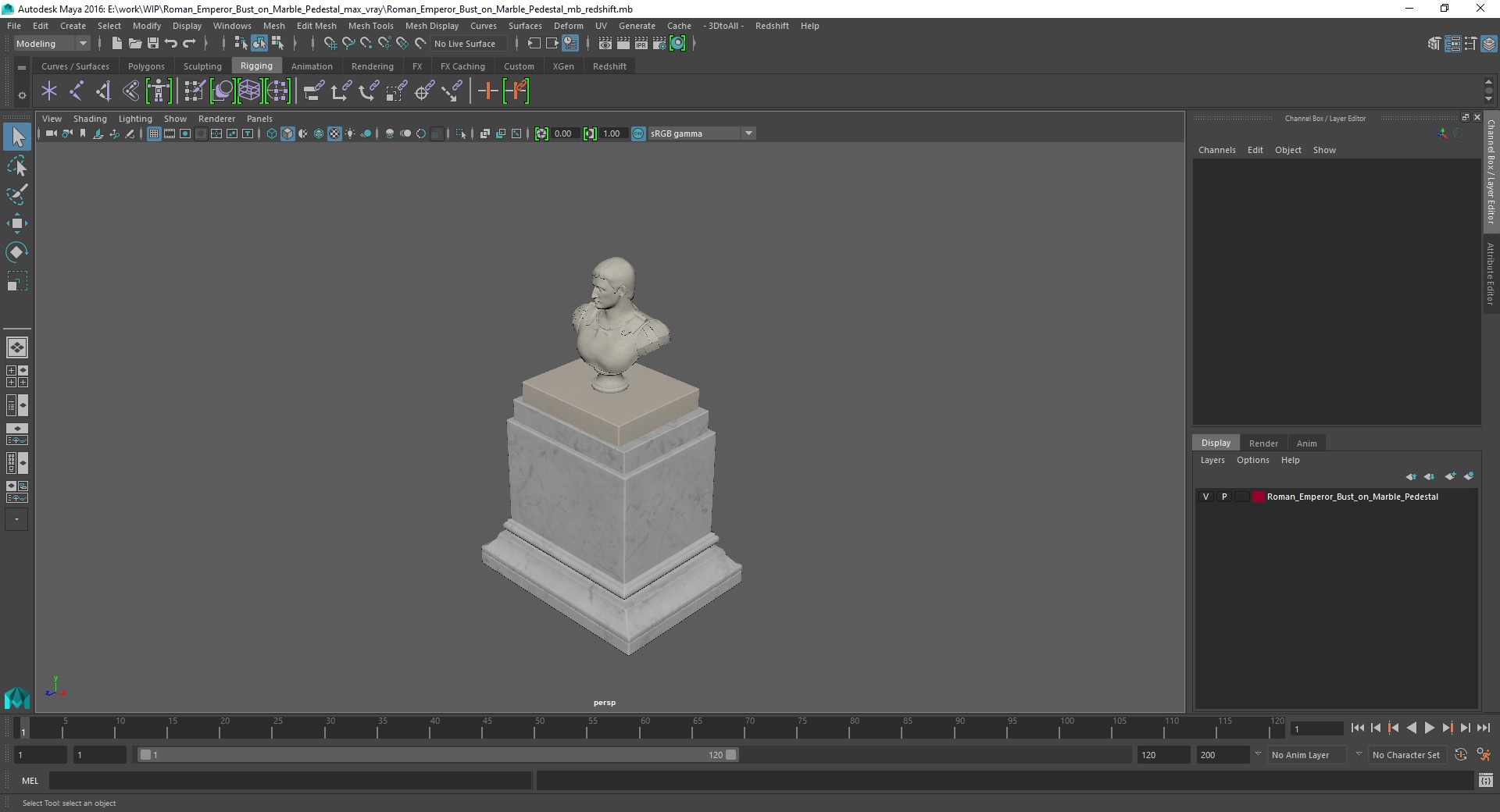This screenshot has width=1500, height=812.
Task: Activate the Rotate tool
Action: (16, 252)
